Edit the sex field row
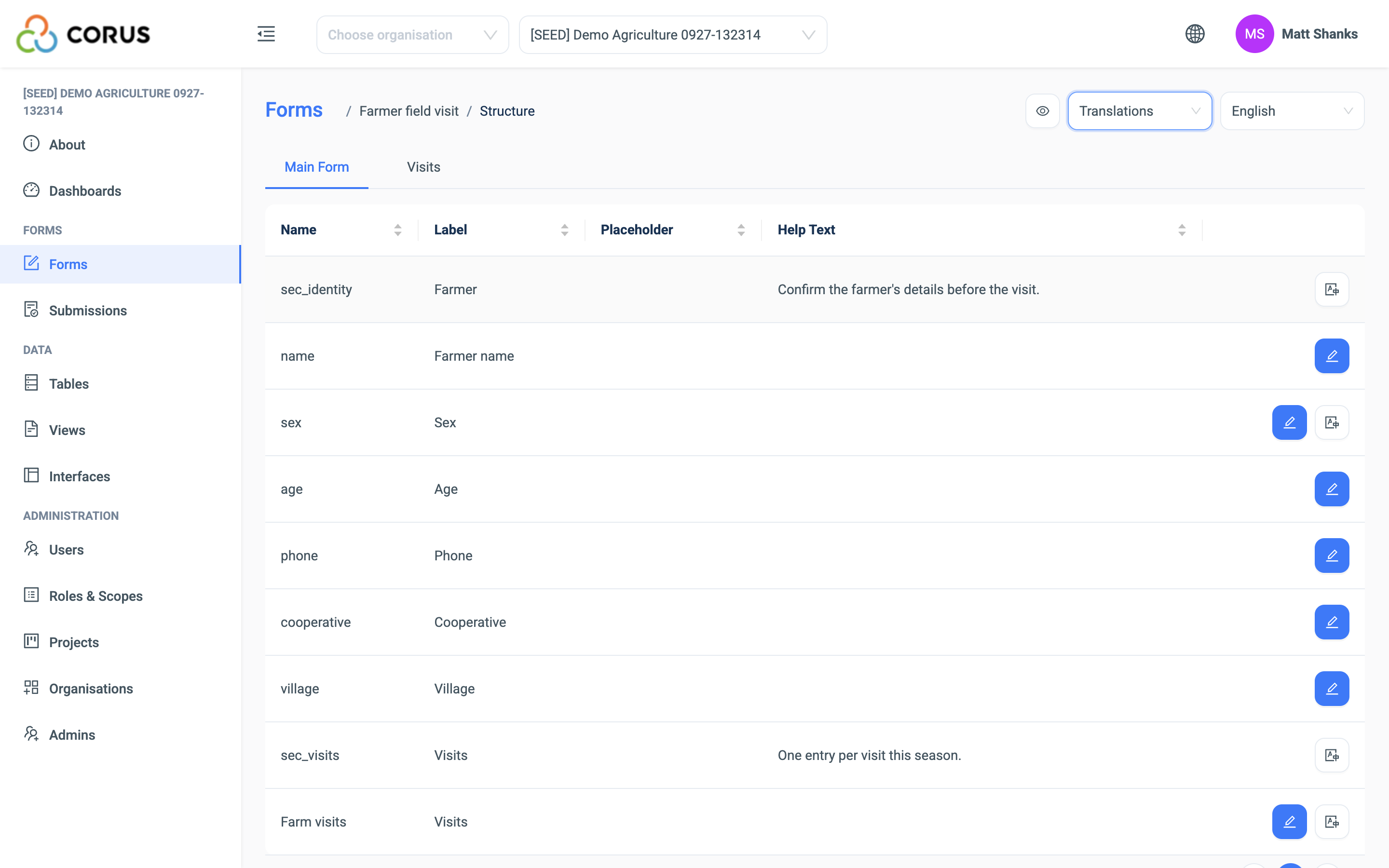This screenshot has width=1389, height=868. click(x=1289, y=422)
